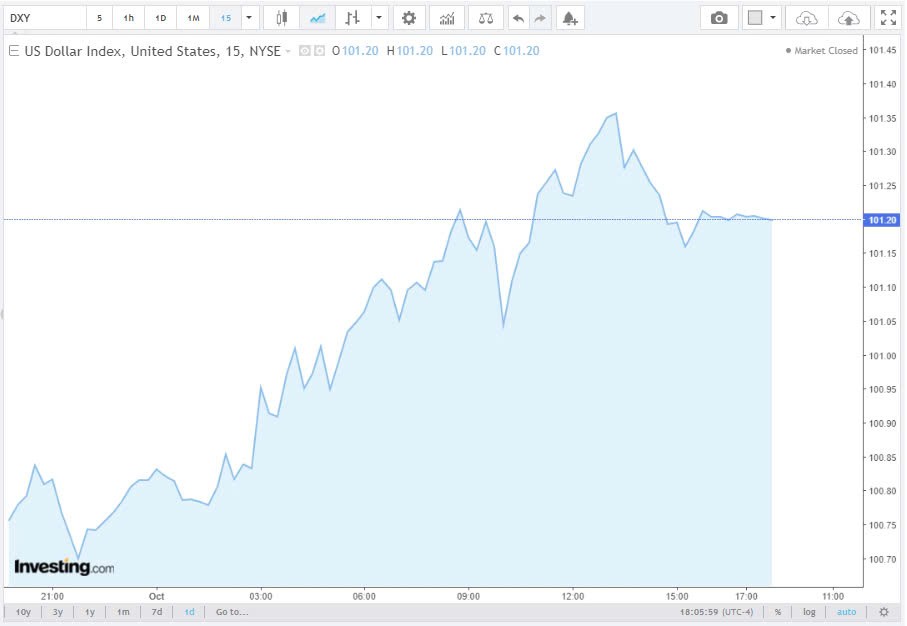Screen dimensions: 907x626
Task: Open the extra intervals dropdown arrow
Action: click(248, 17)
